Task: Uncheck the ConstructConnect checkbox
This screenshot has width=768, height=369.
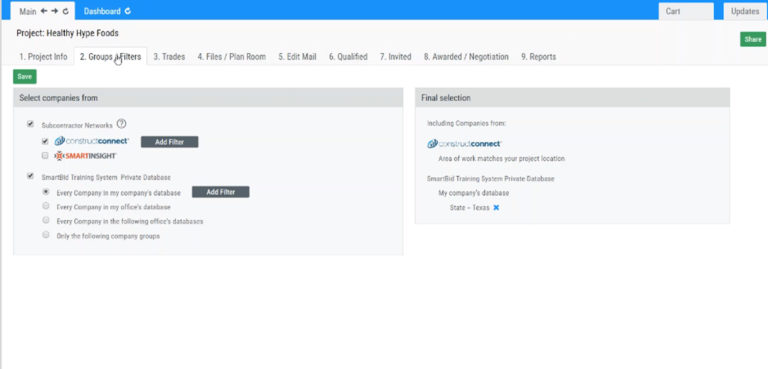Action: coord(45,141)
